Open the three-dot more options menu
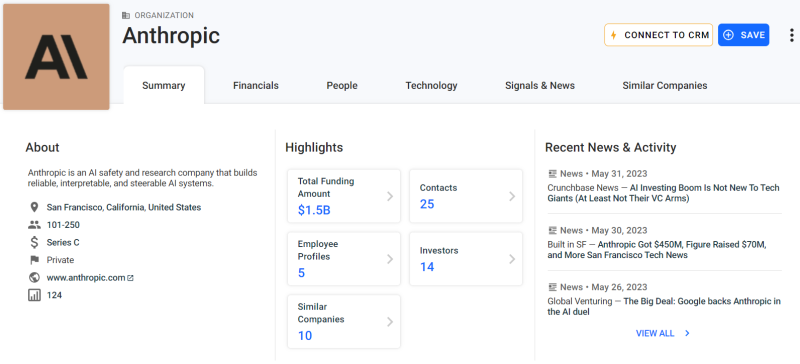Viewport: 800px width, 364px height. tap(791, 35)
